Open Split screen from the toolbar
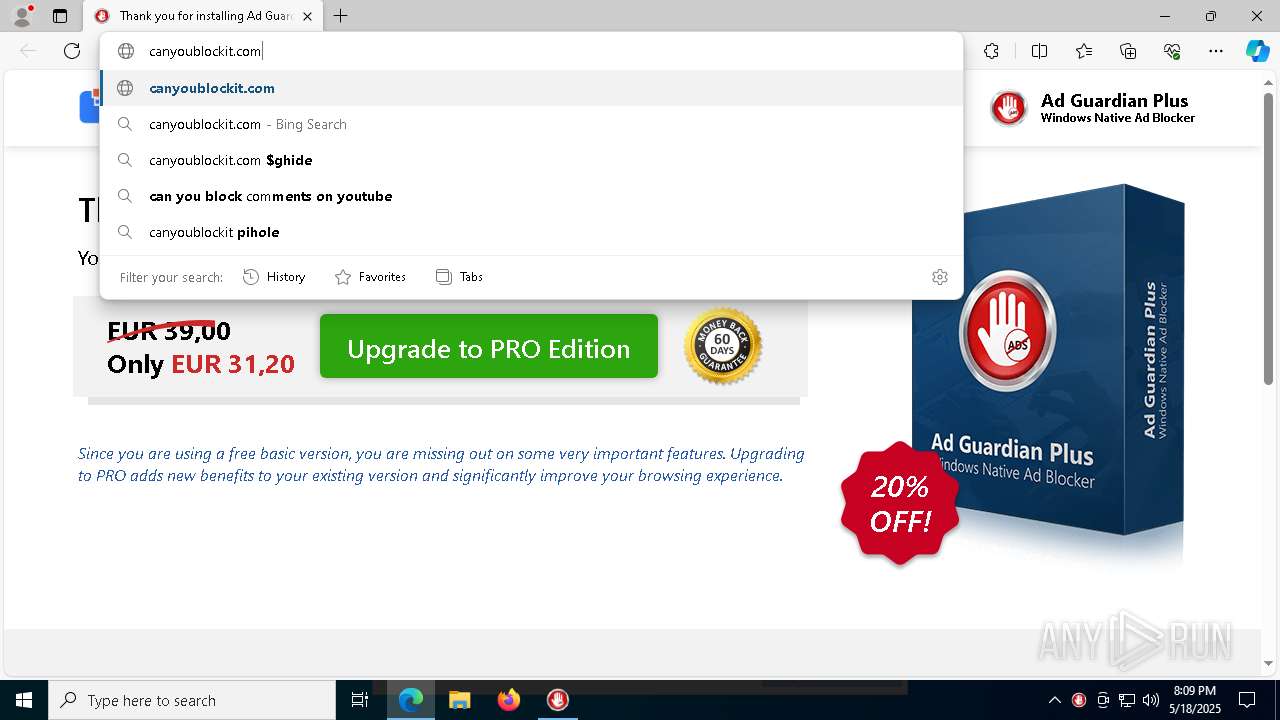Viewport: 1280px width, 720px height. (1039, 51)
